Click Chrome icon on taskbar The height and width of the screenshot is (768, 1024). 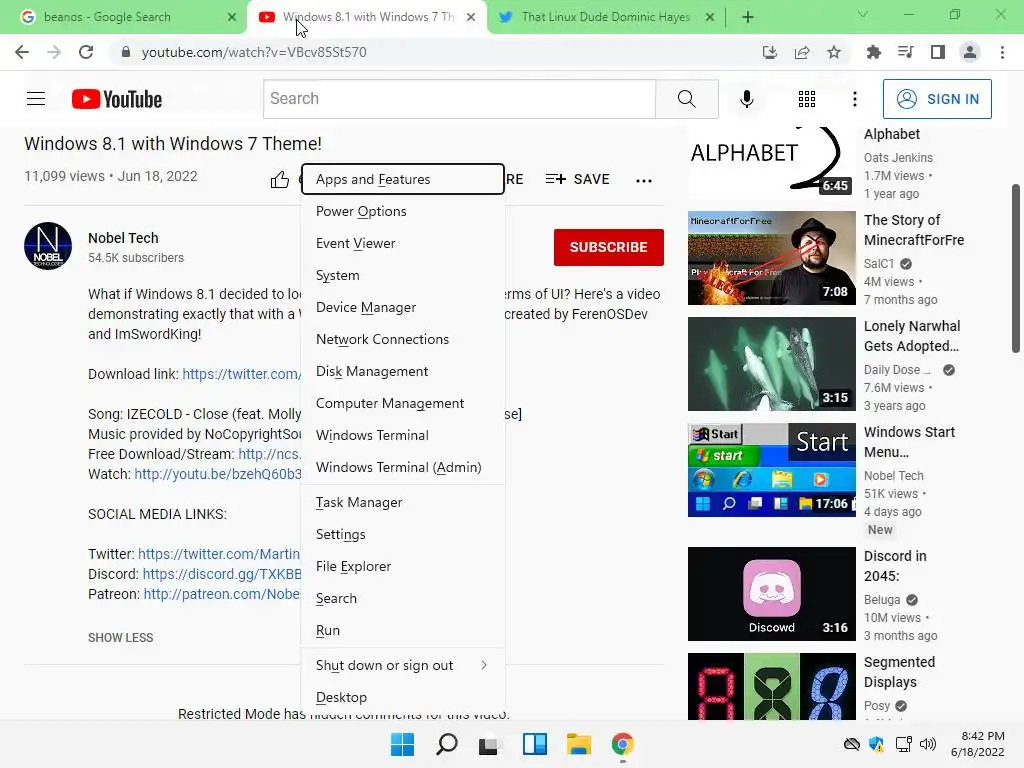pos(622,744)
